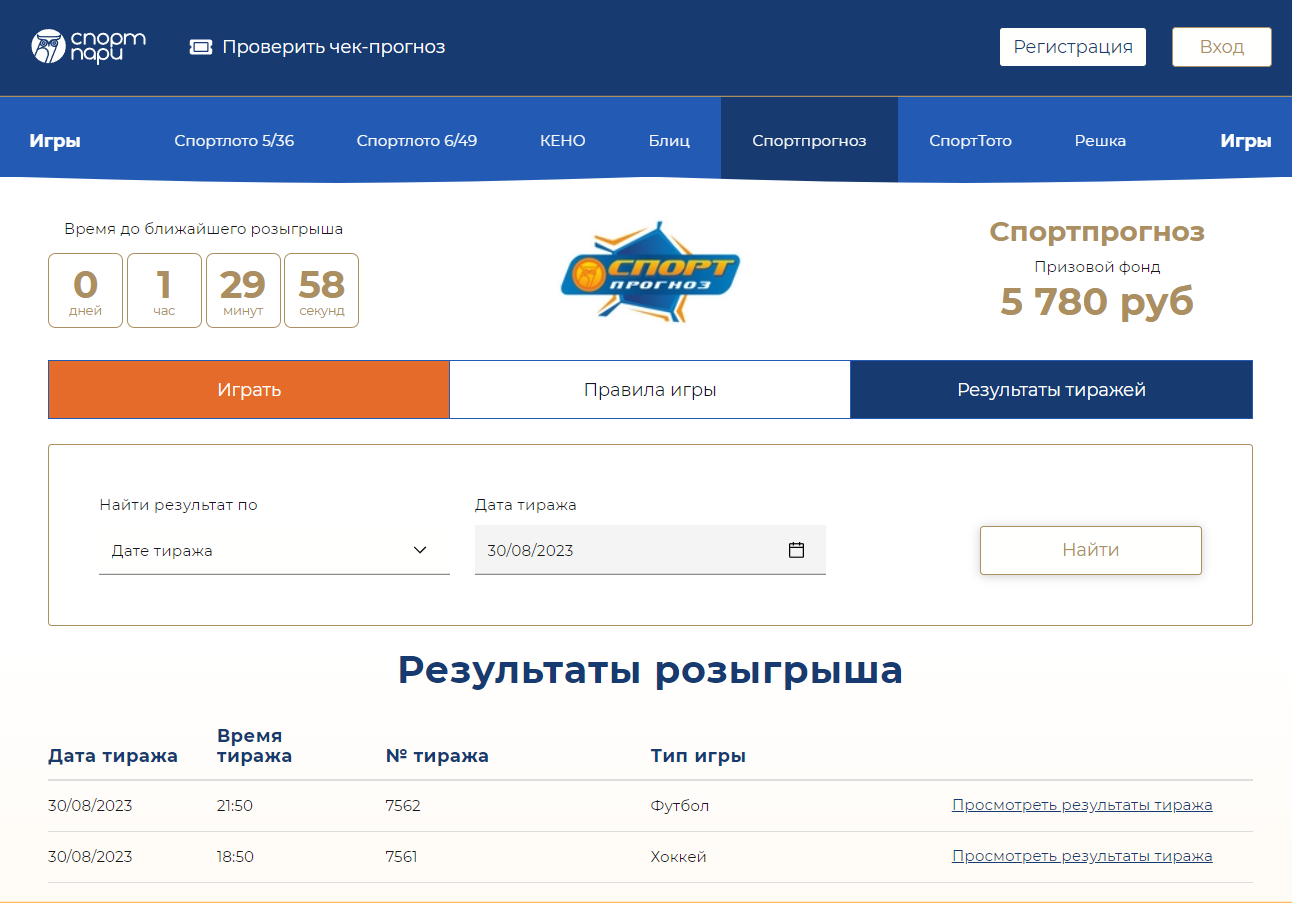Select the left Игры menu item

pos(55,141)
